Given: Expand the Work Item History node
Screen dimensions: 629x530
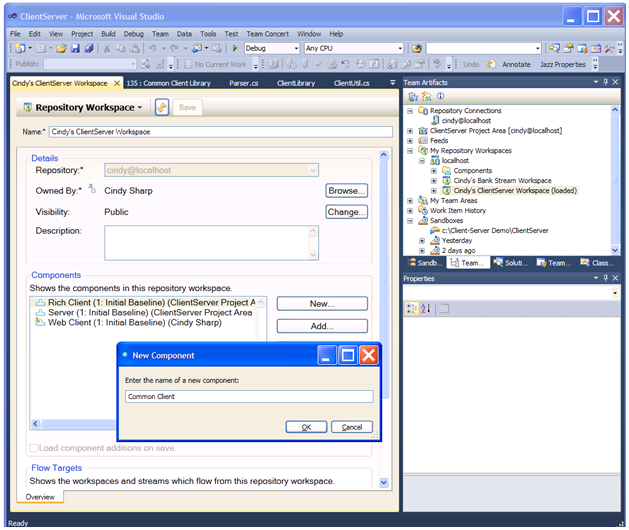Looking at the screenshot, I should coord(410,211).
